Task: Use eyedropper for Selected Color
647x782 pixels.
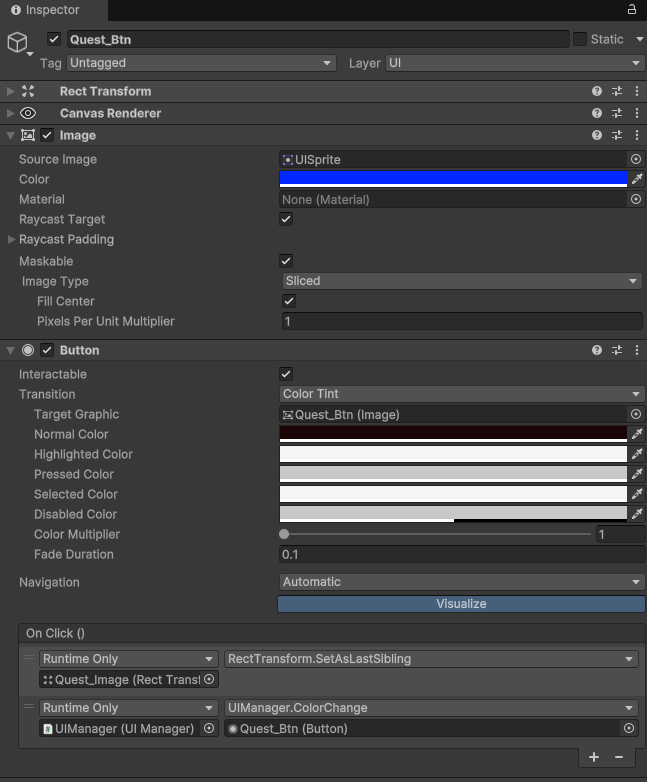Action: (x=637, y=494)
